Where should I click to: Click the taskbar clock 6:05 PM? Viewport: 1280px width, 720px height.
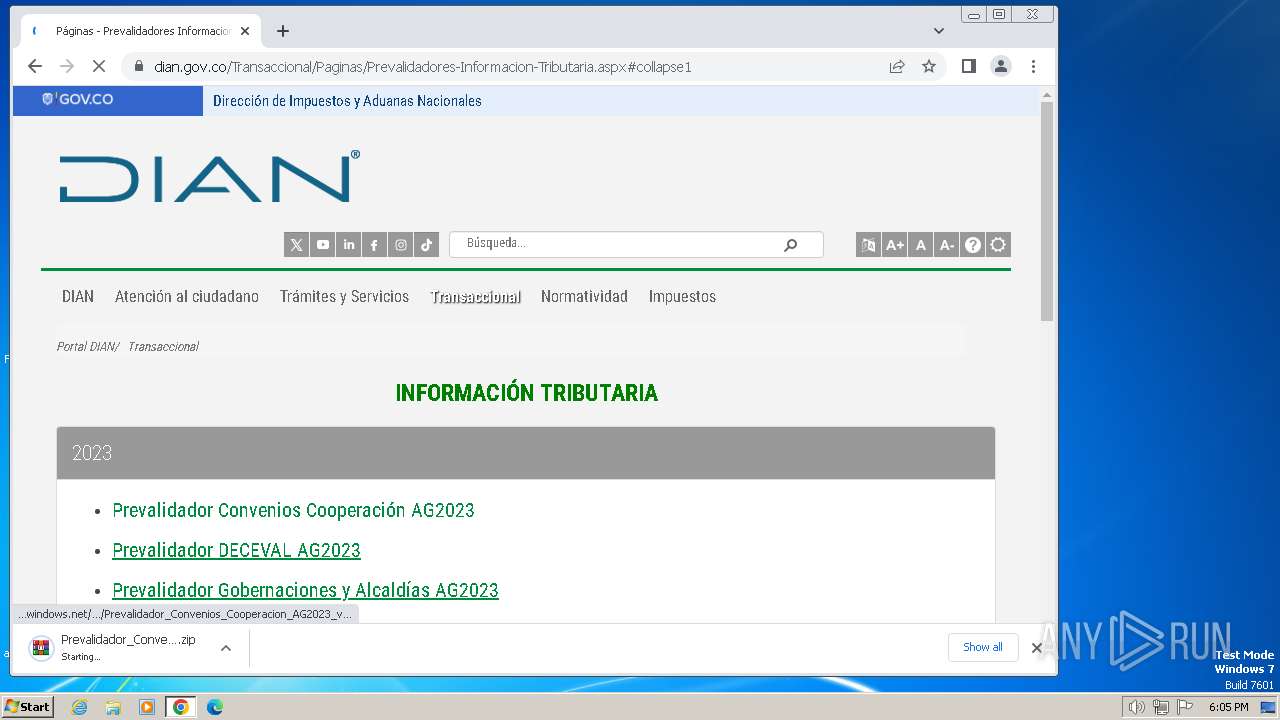tap(1228, 707)
